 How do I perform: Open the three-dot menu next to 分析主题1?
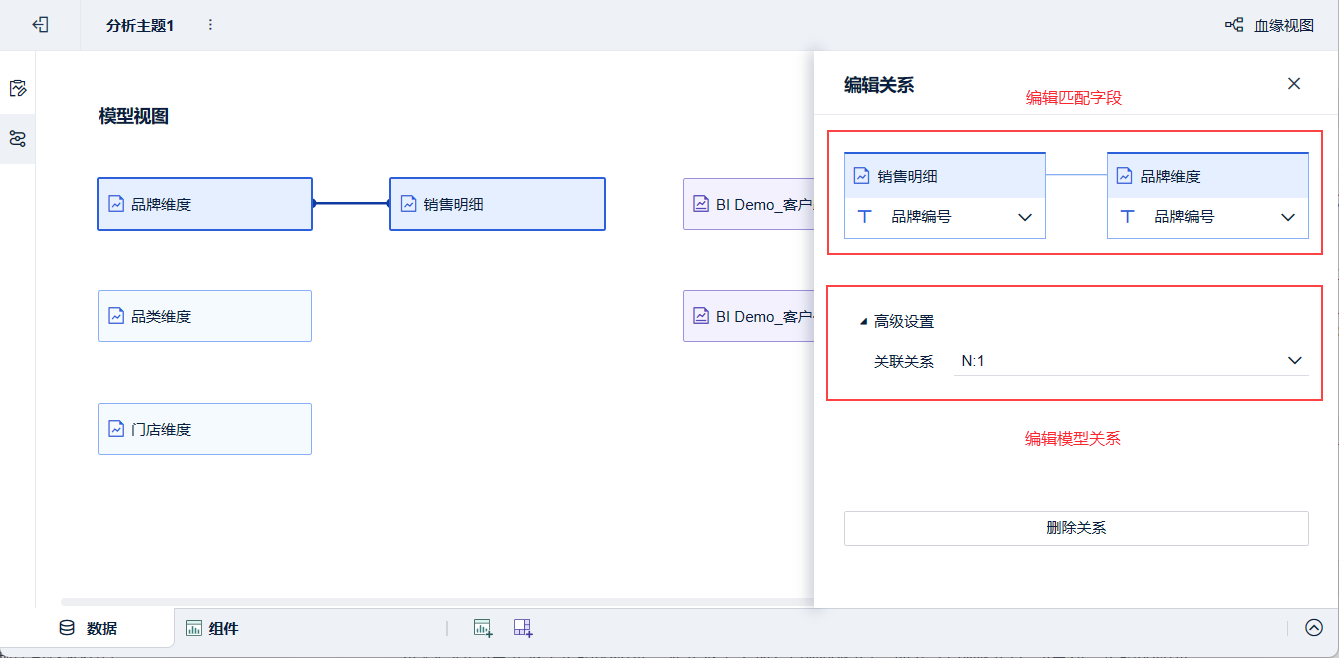coord(210,25)
